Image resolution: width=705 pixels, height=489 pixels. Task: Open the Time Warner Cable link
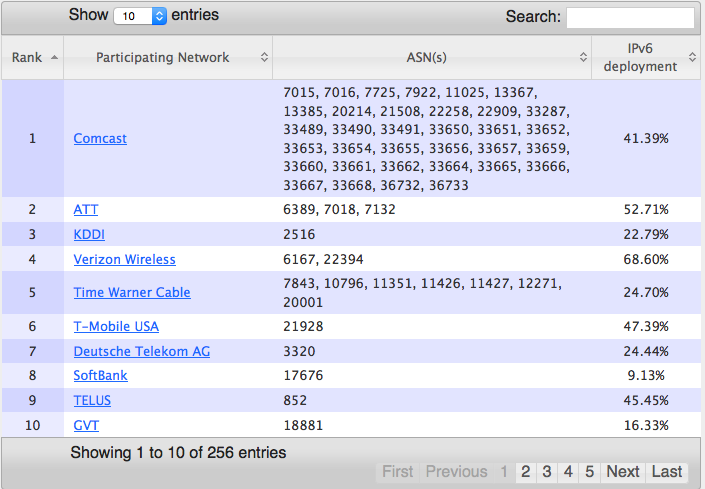tap(132, 293)
